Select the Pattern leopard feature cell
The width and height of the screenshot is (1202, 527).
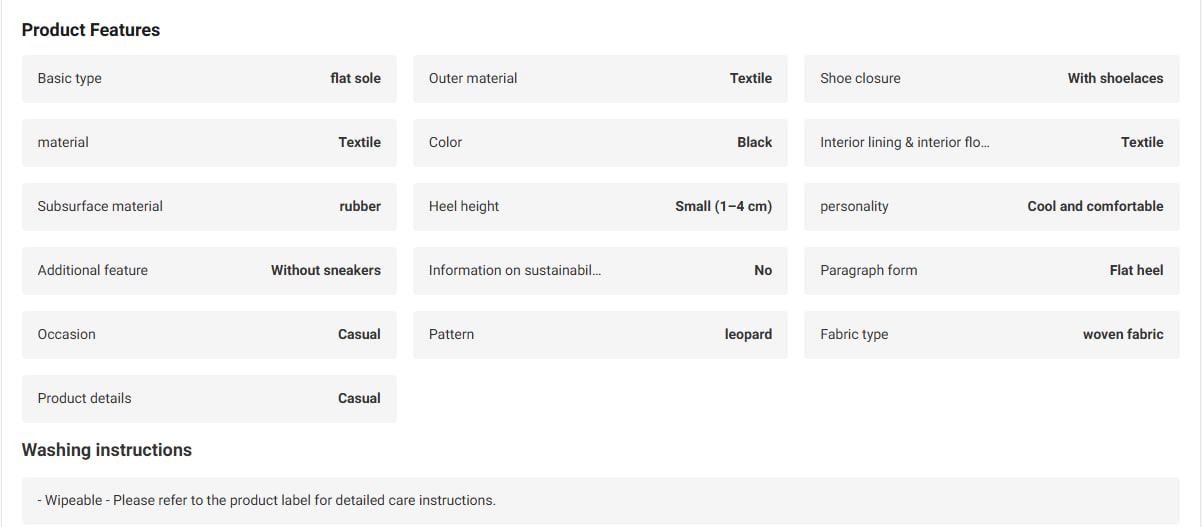click(600, 334)
